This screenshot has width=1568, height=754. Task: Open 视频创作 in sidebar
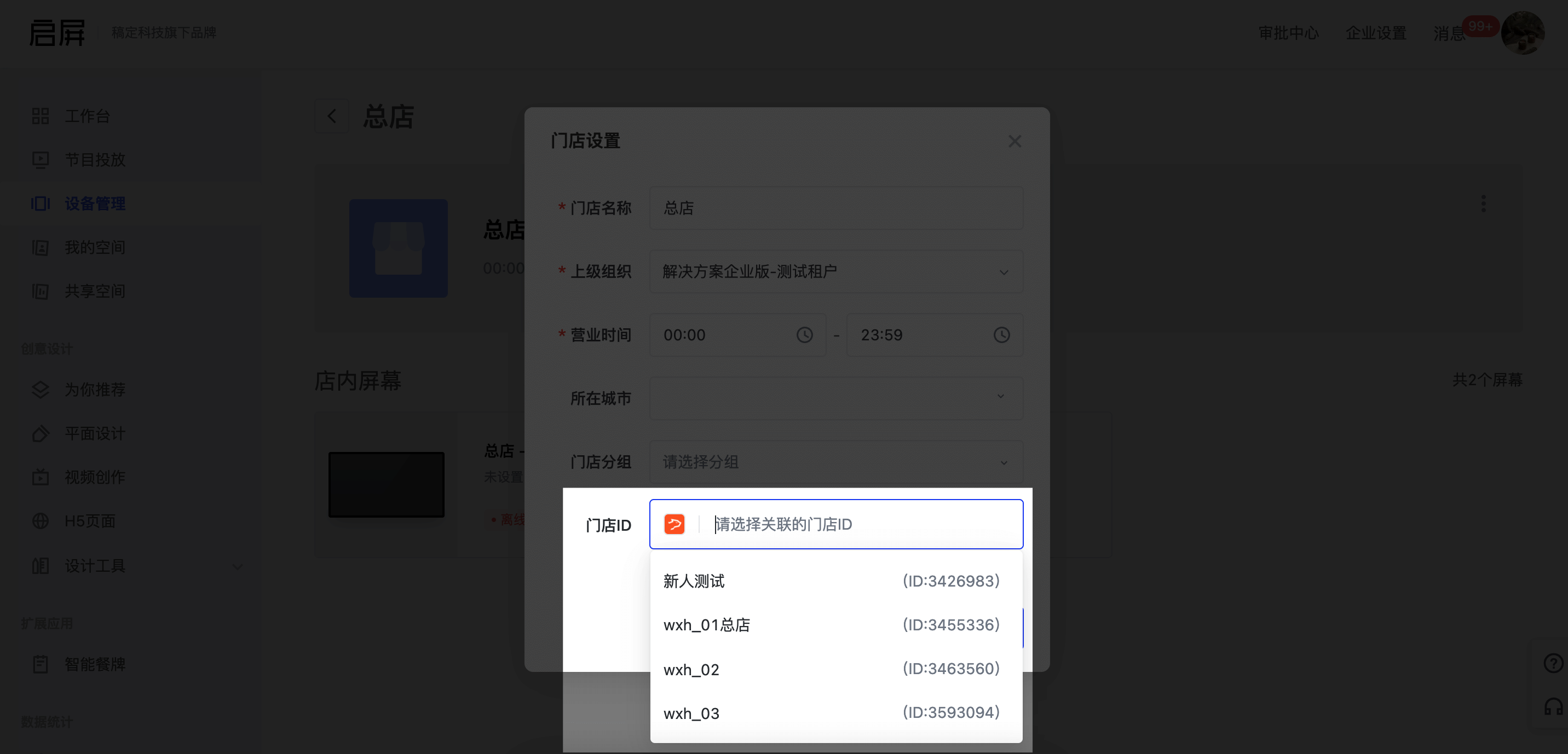(x=95, y=478)
